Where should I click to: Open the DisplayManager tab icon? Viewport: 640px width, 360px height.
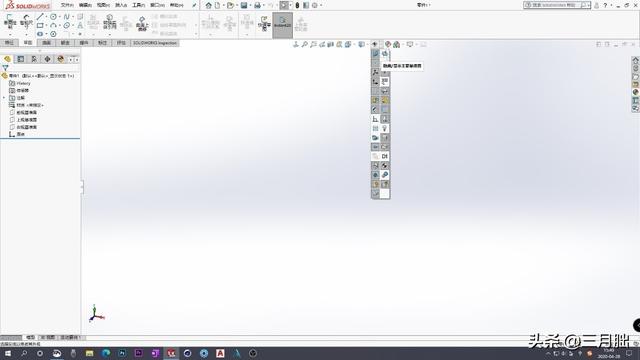click(x=61, y=59)
